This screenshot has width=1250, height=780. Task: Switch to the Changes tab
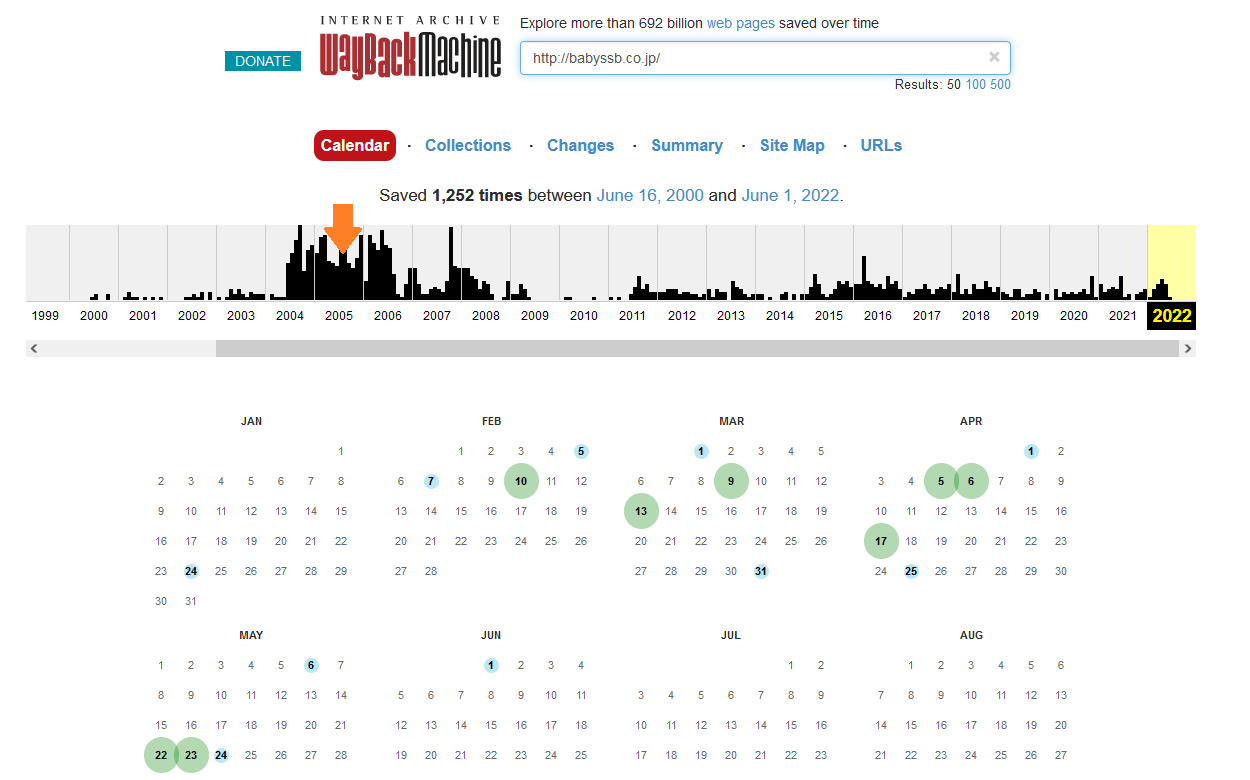[x=580, y=145]
